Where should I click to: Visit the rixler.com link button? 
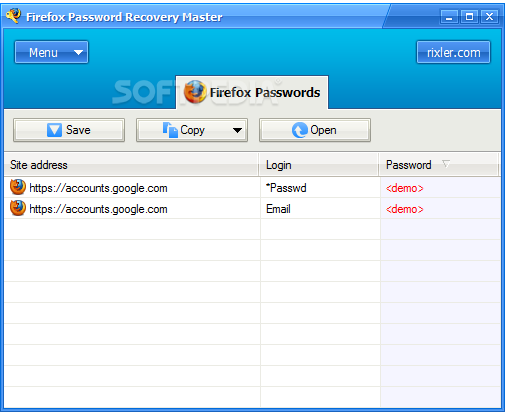click(x=453, y=52)
